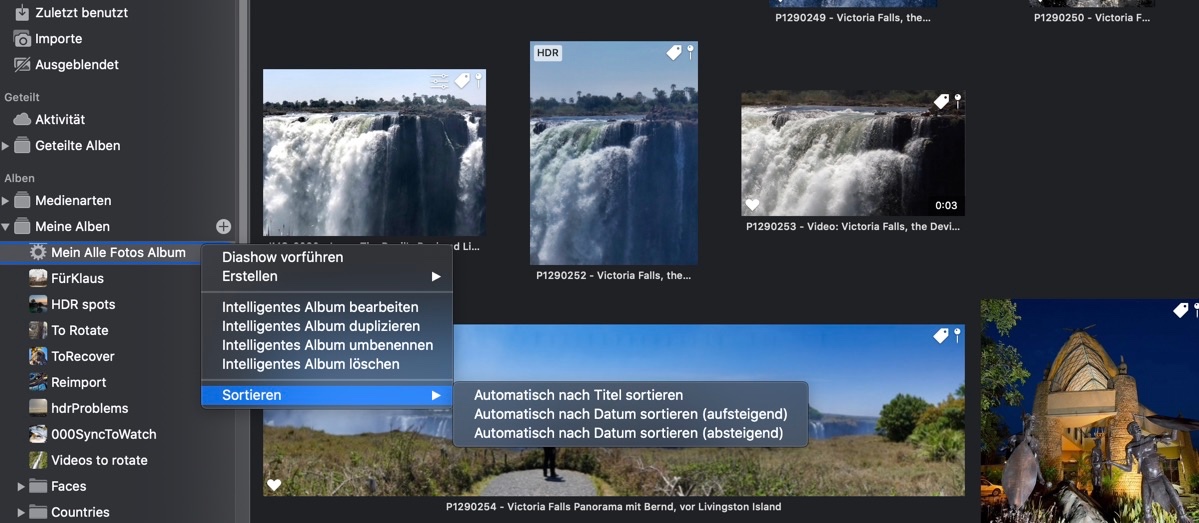
Task: Select Automatisch nach Datum sortieren (absteigend)
Action: click(631, 434)
